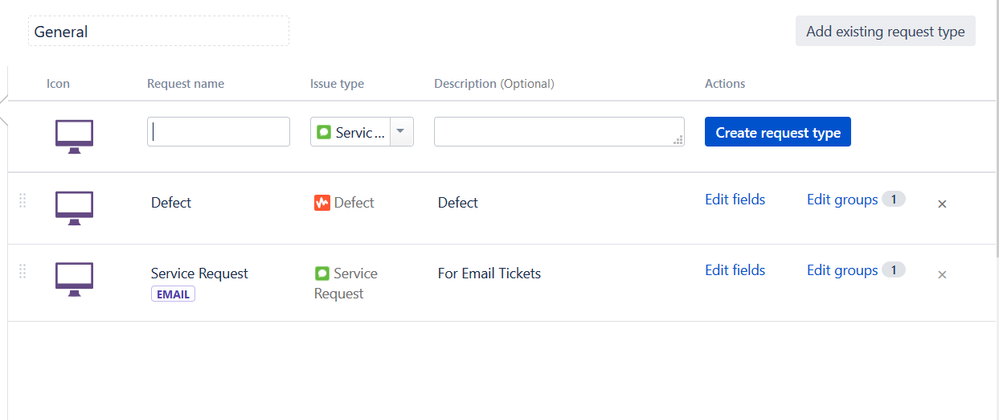Click the monitor icon in new request row

coord(74,136)
